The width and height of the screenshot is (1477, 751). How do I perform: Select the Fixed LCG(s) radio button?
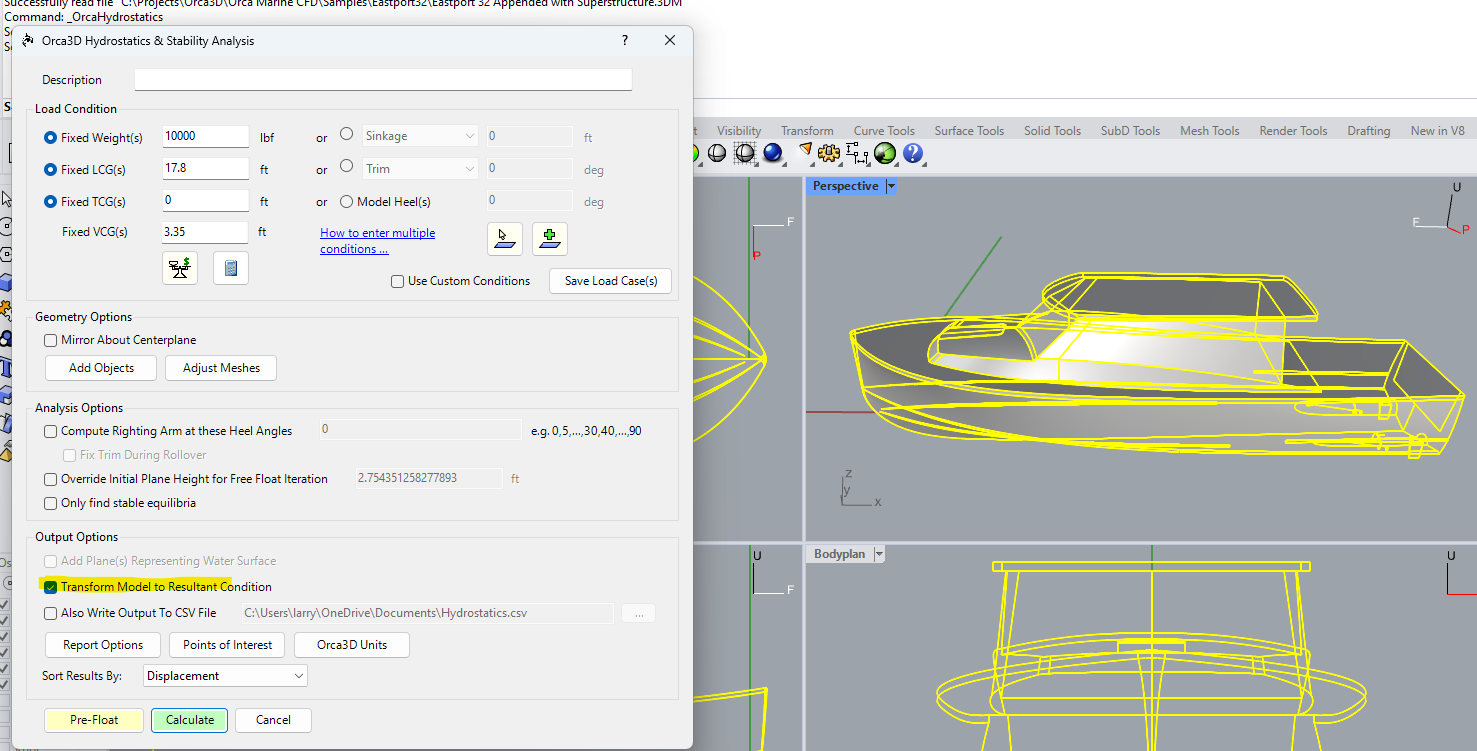(50, 170)
